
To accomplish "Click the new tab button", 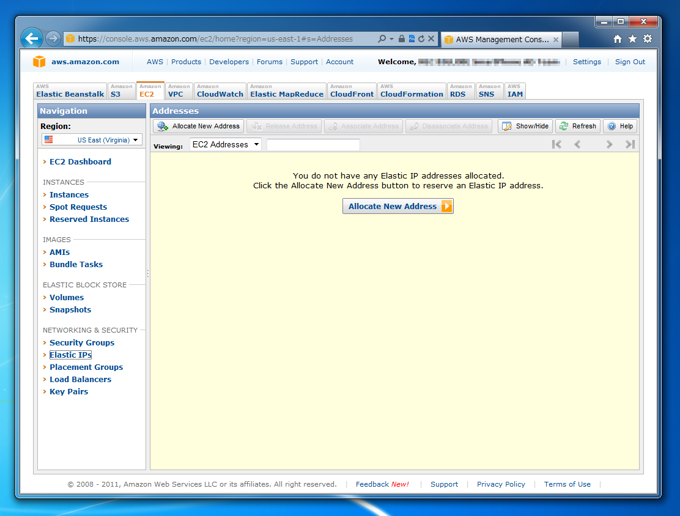I will pos(571,39).
